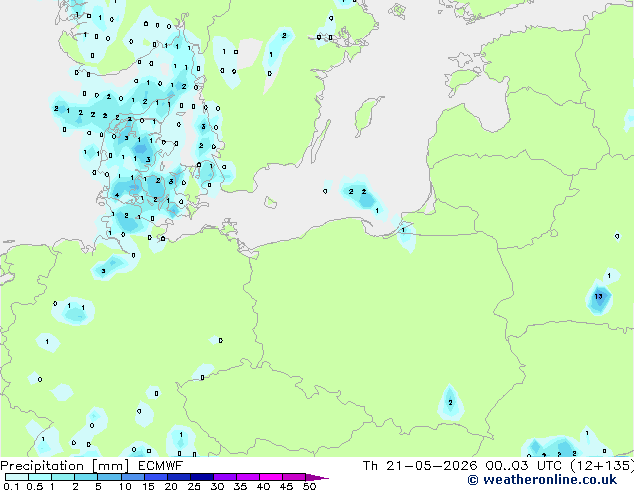Click the '(12+135)' forecast offset text
The height and width of the screenshot is (490, 634).
602,466
